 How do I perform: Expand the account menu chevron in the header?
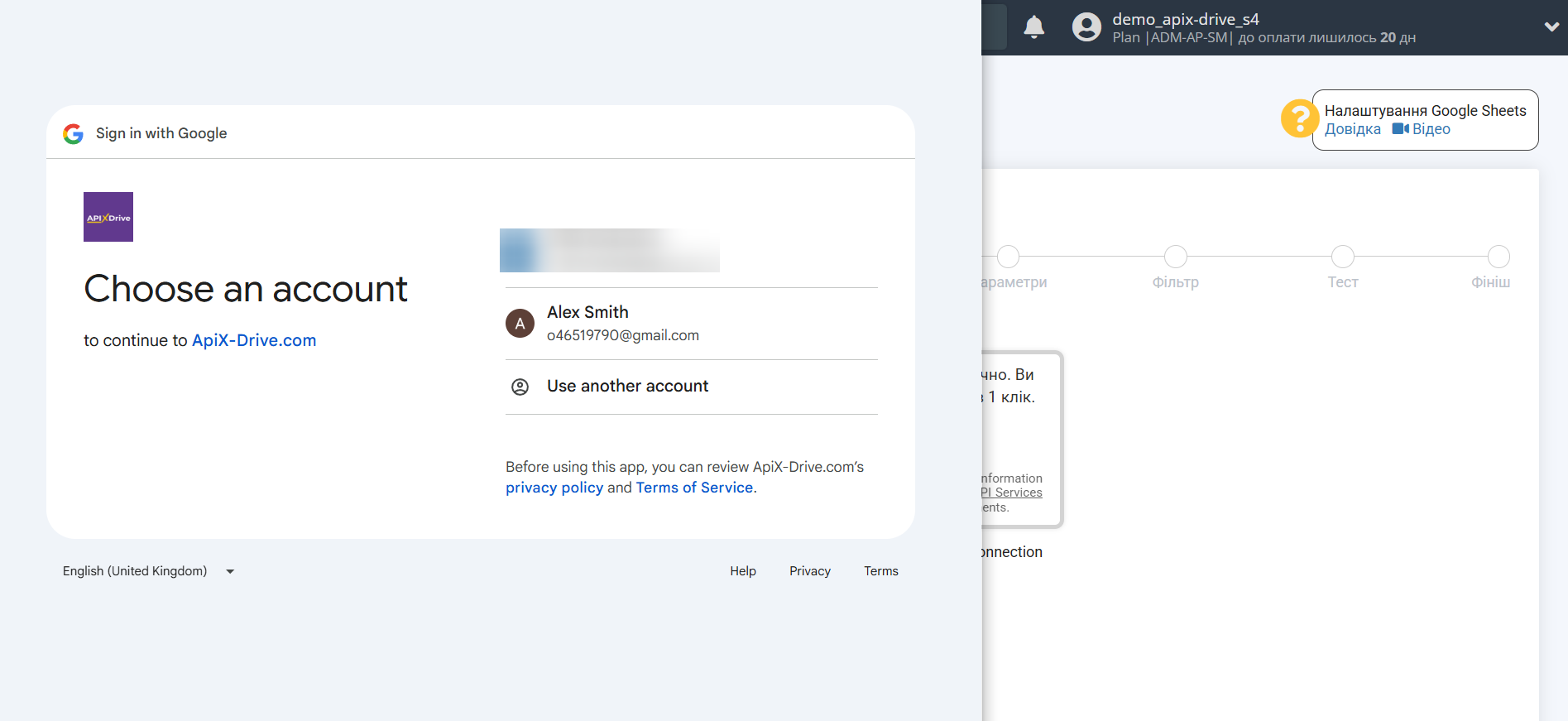(x=1551, y=26)
